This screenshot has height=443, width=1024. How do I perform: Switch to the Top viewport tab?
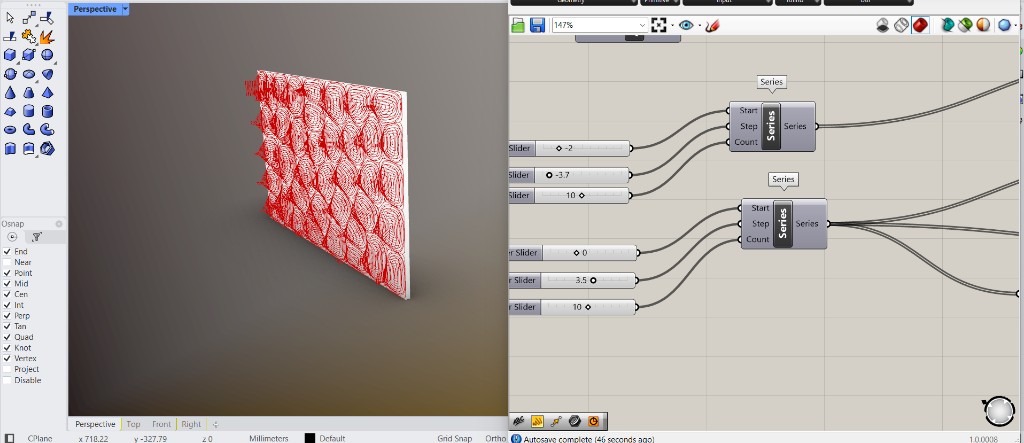[133, 424]
